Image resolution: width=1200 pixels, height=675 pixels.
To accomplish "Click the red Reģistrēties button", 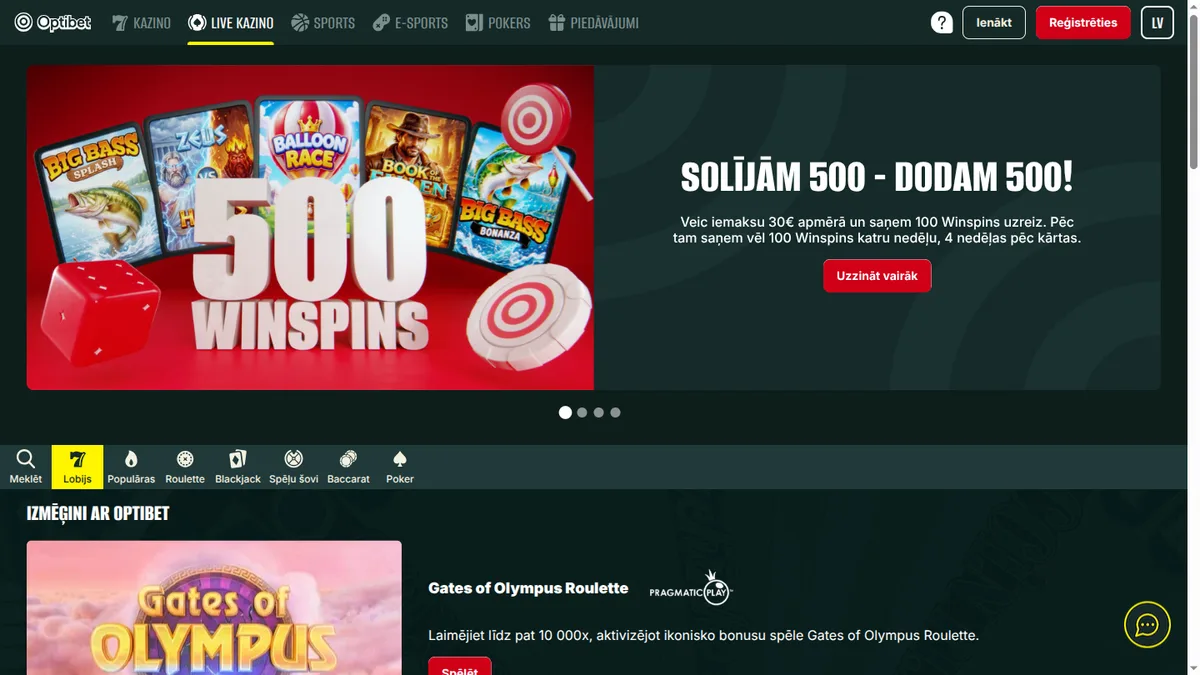I will coord(1083,22).
